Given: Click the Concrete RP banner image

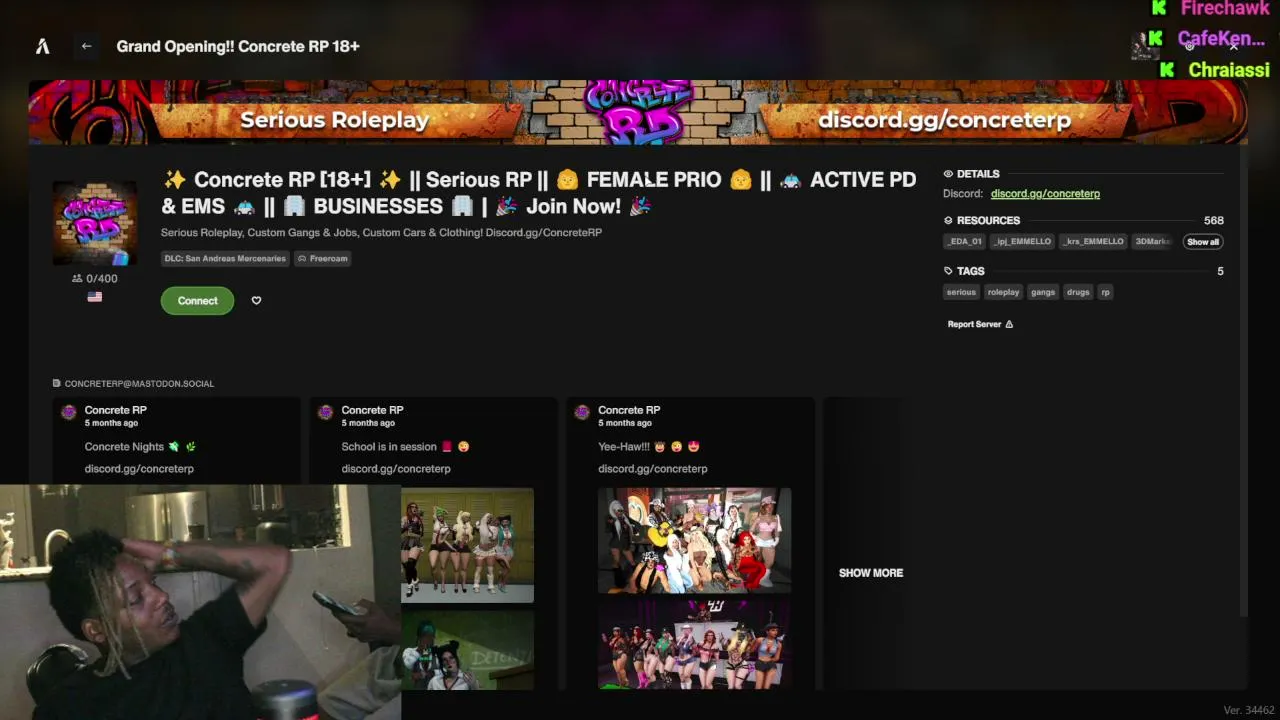Looking at the screenshot, I should 638,112.
